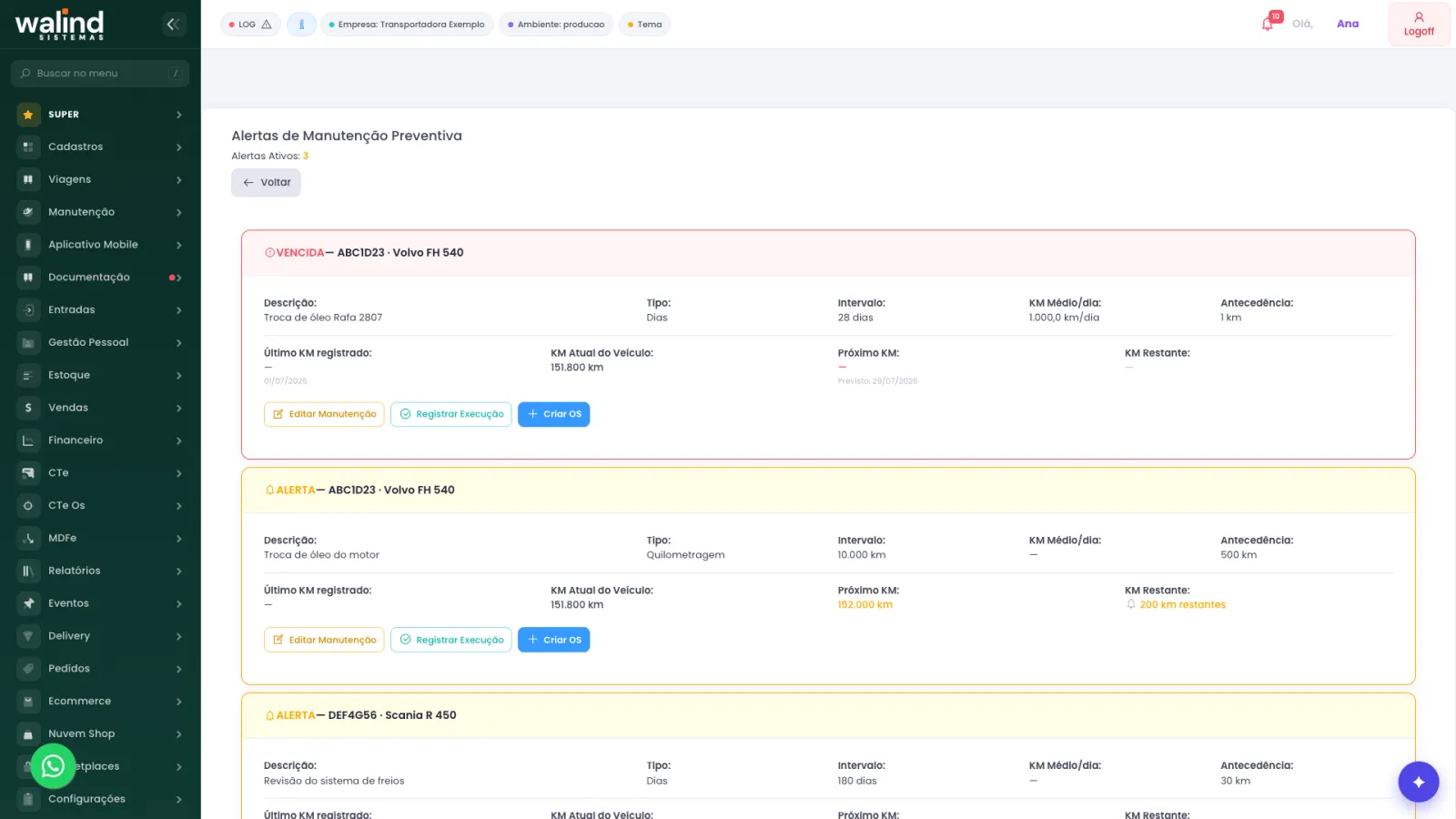Click Criar OS on the VENCIDA alert
This screenshot has height=819, width=1456.
(x=553, y=414)
